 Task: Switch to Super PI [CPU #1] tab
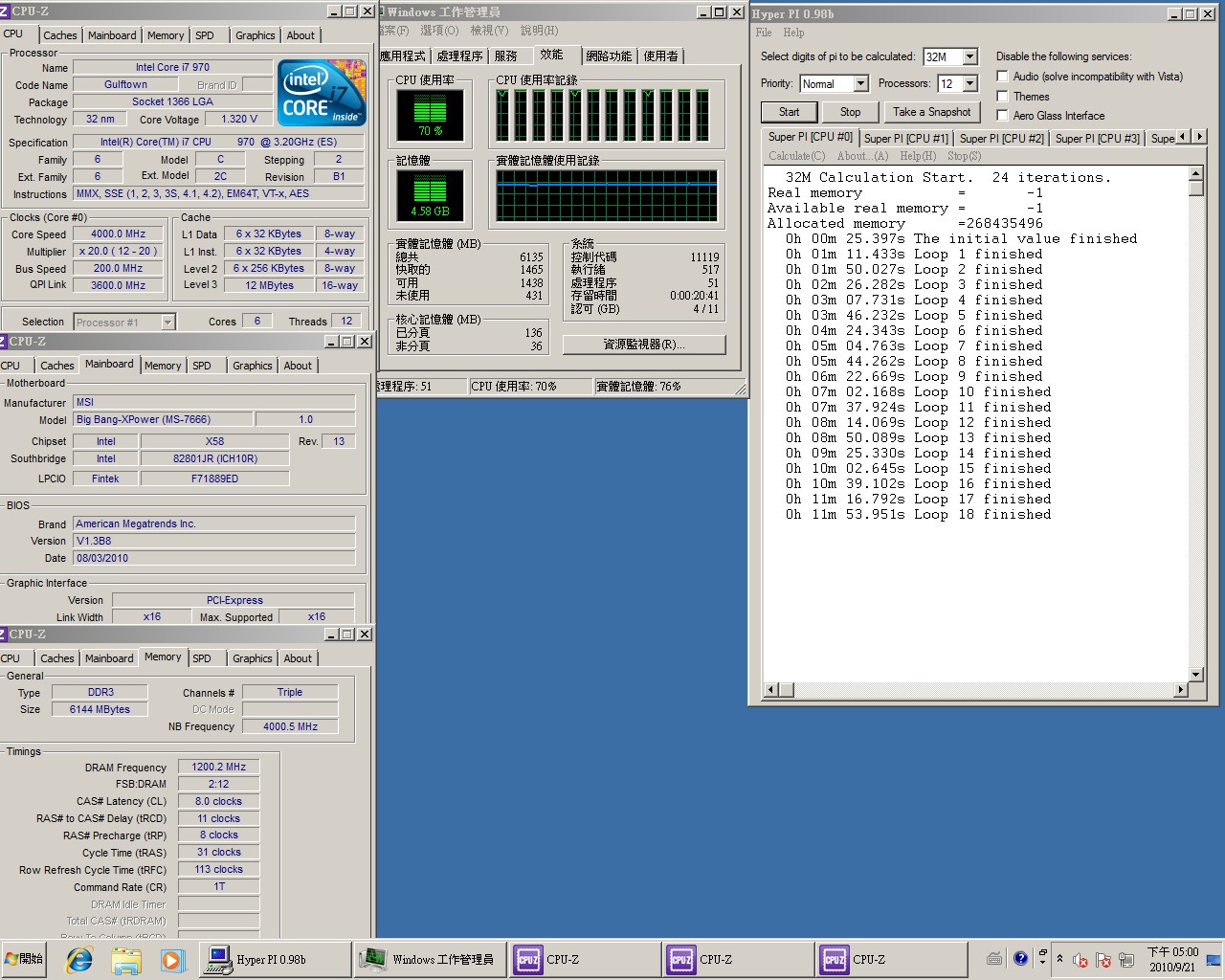click(906, 139)
